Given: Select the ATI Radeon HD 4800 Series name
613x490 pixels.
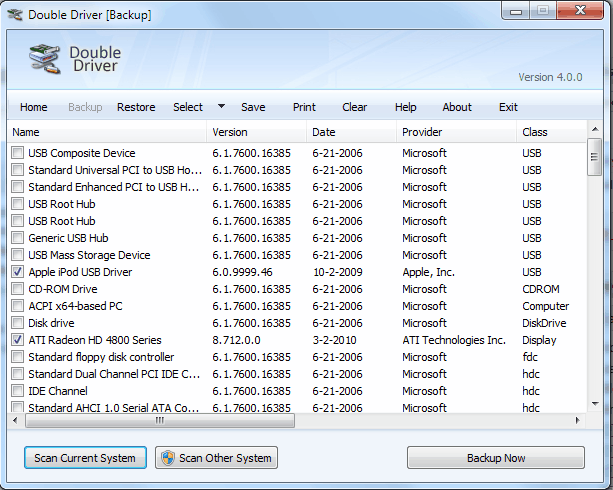Looking at the screenshot, I should pyautogui.click(x=95, y=340).
